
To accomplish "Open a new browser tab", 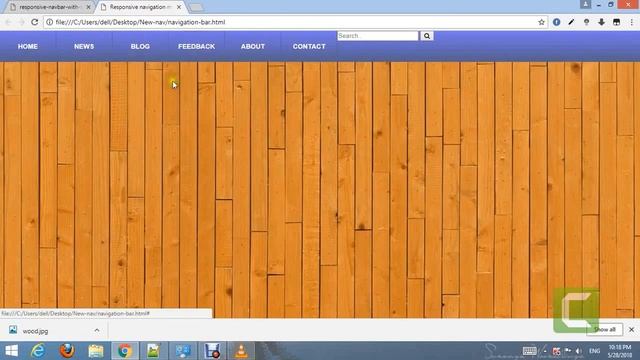I will pos(196,7).
